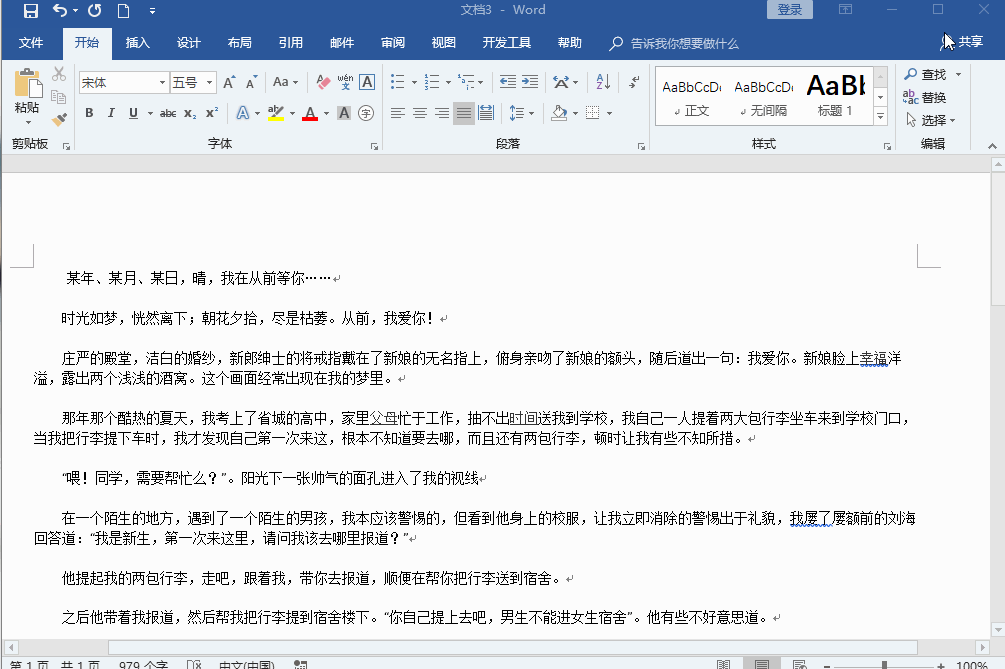
Task: Open the 审阅 ribbon tab
Action: click(393, 43)
